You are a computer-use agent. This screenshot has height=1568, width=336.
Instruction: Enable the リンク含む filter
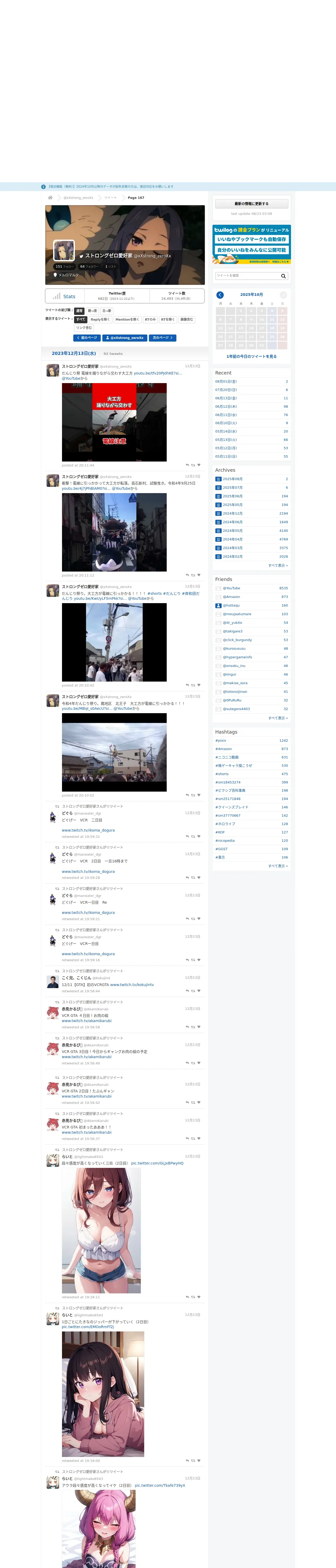84,328
